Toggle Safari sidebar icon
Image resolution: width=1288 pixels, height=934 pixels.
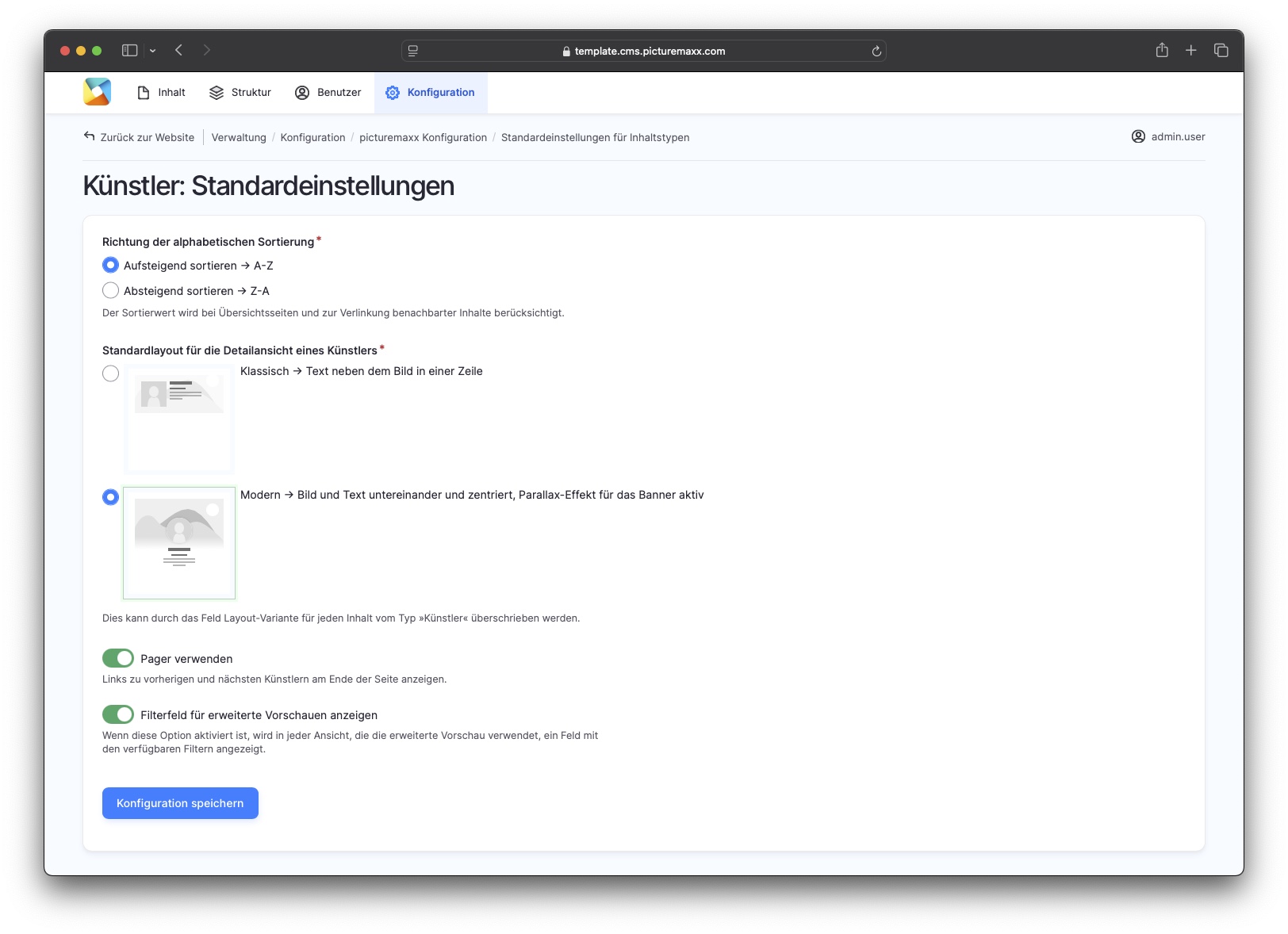129,51
